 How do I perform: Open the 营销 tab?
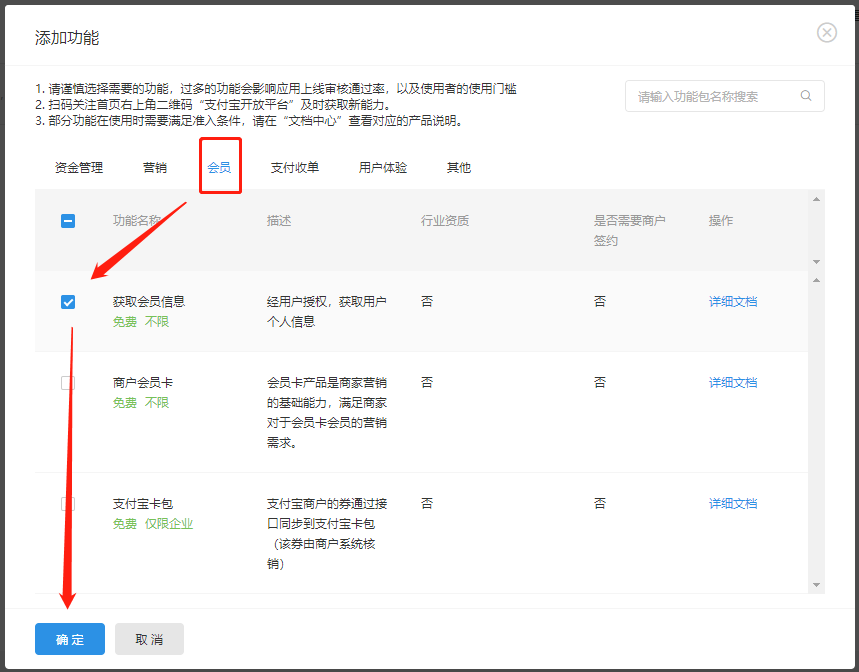(155, 167)
